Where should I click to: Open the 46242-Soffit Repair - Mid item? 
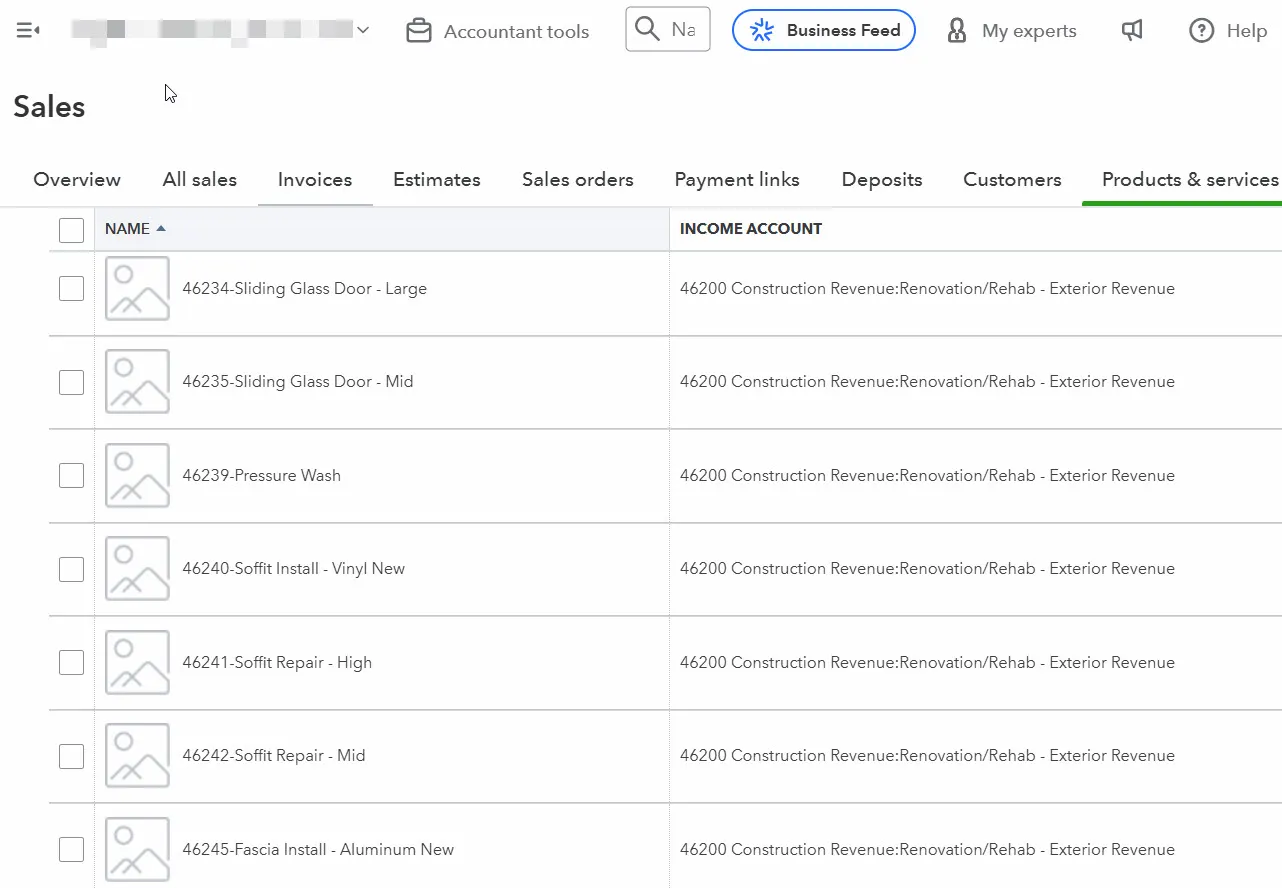[x=273, y=756]
